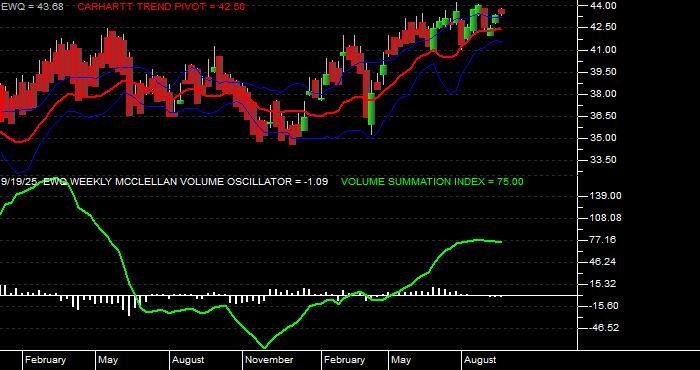Click the first August date marker
Viewport: 700px width, 370px height.
pos(188,360)
